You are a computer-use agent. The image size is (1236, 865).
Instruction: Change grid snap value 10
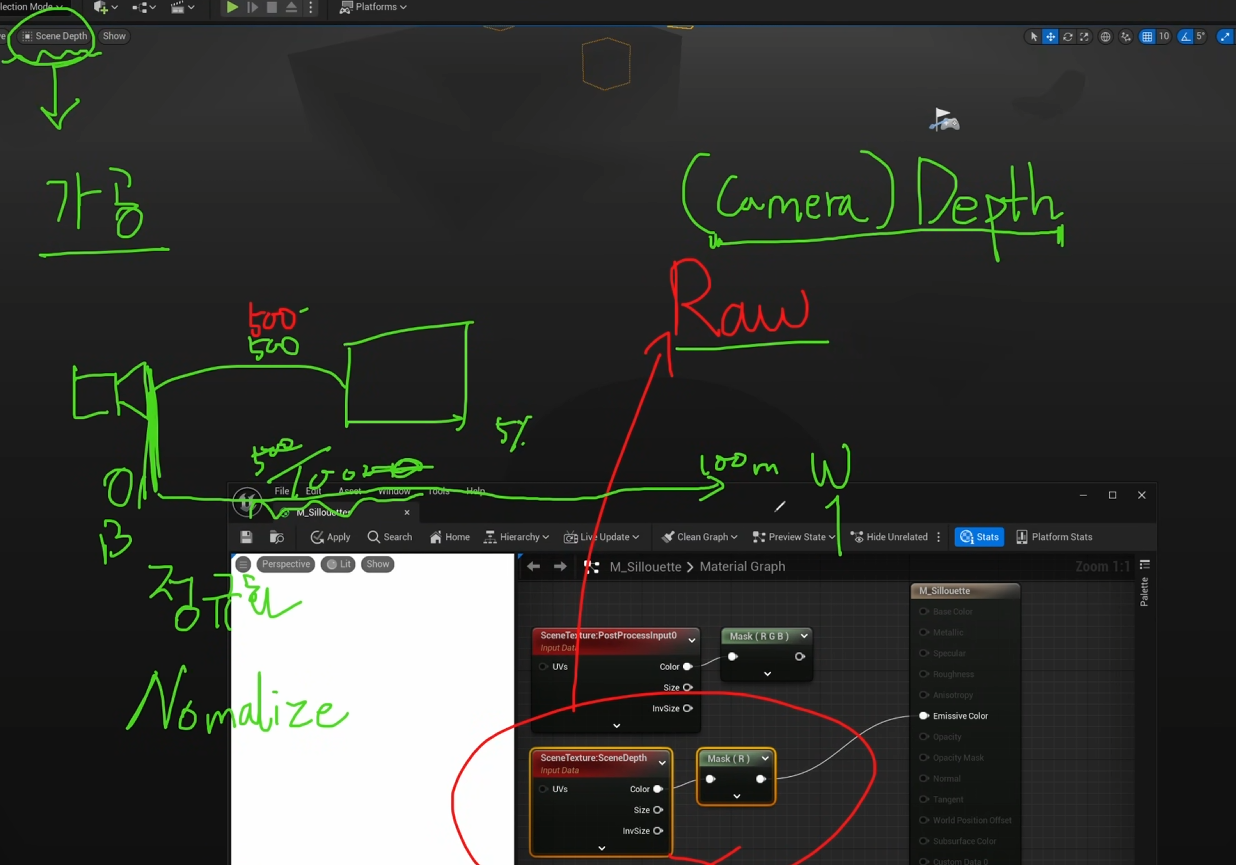(x=1164, y=37)
